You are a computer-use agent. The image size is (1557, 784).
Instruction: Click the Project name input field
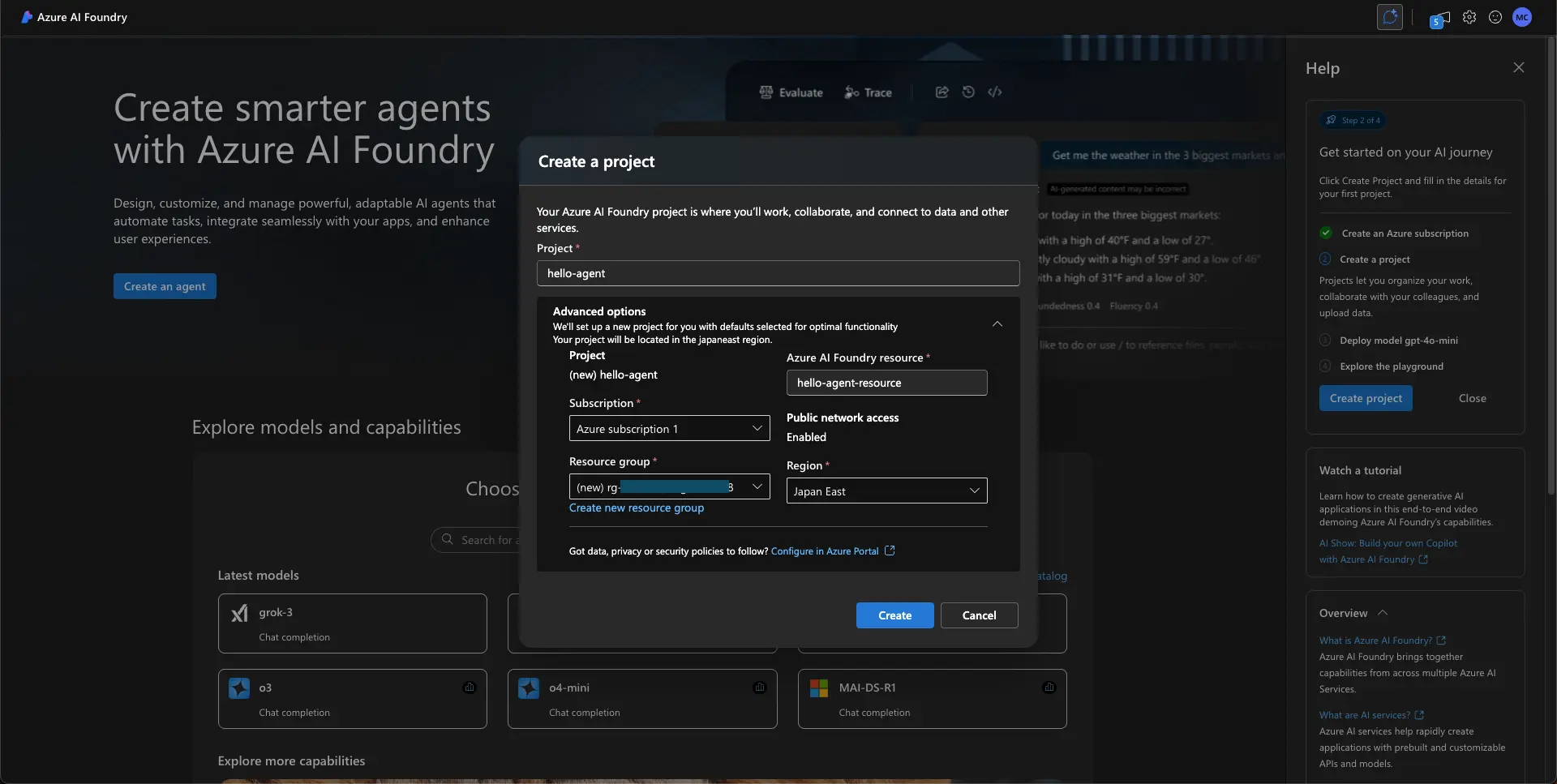click(x=778, y=273)
